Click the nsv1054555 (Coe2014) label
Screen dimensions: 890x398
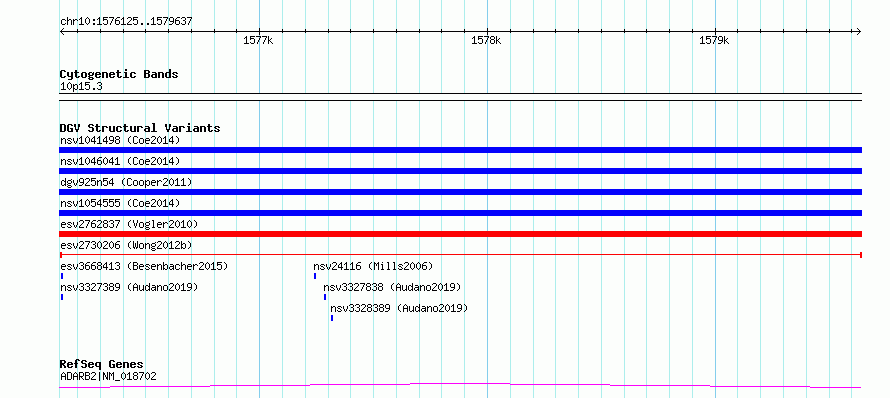click(120, 203)
